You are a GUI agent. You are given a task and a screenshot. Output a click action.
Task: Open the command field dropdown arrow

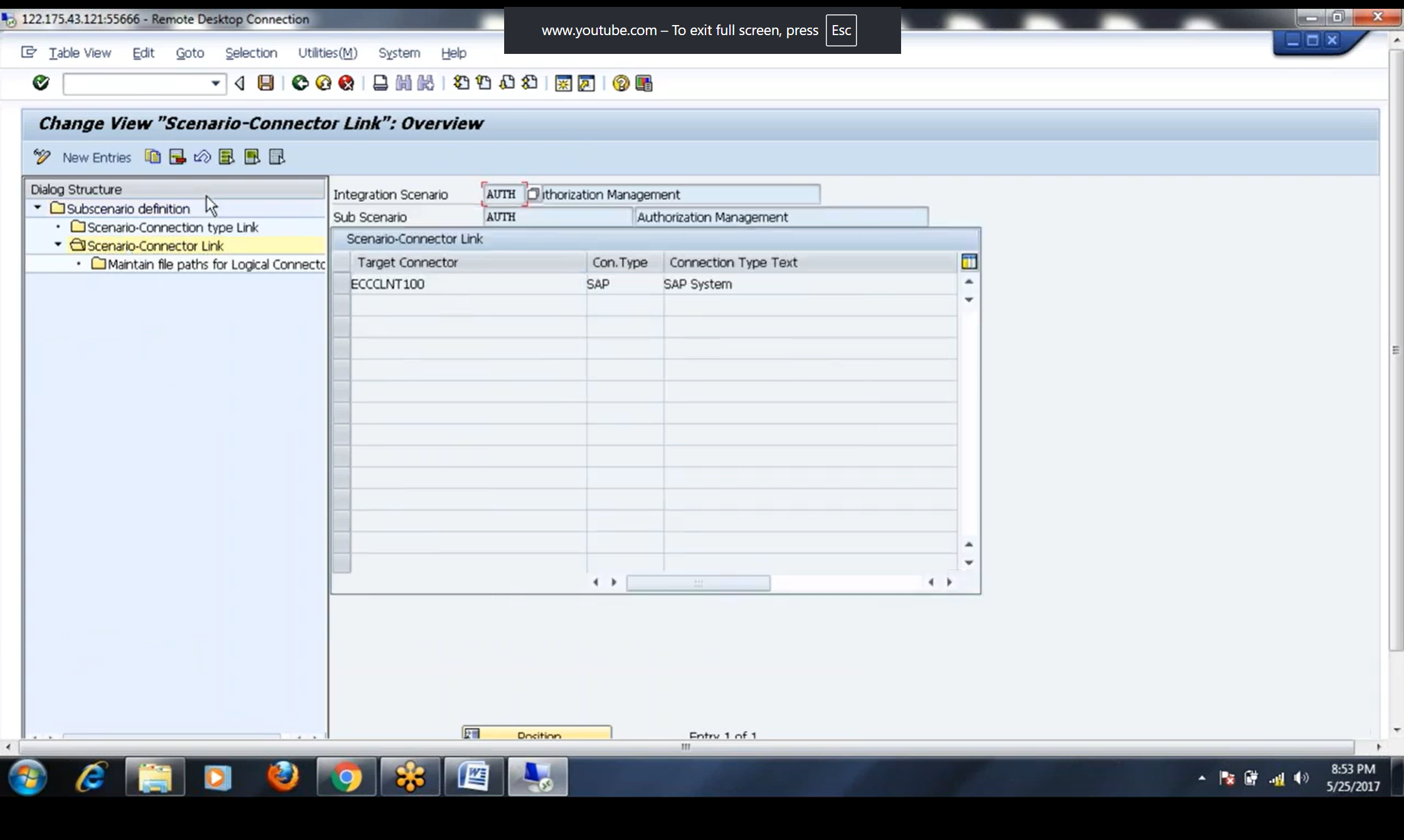click(x=215, y=83)
